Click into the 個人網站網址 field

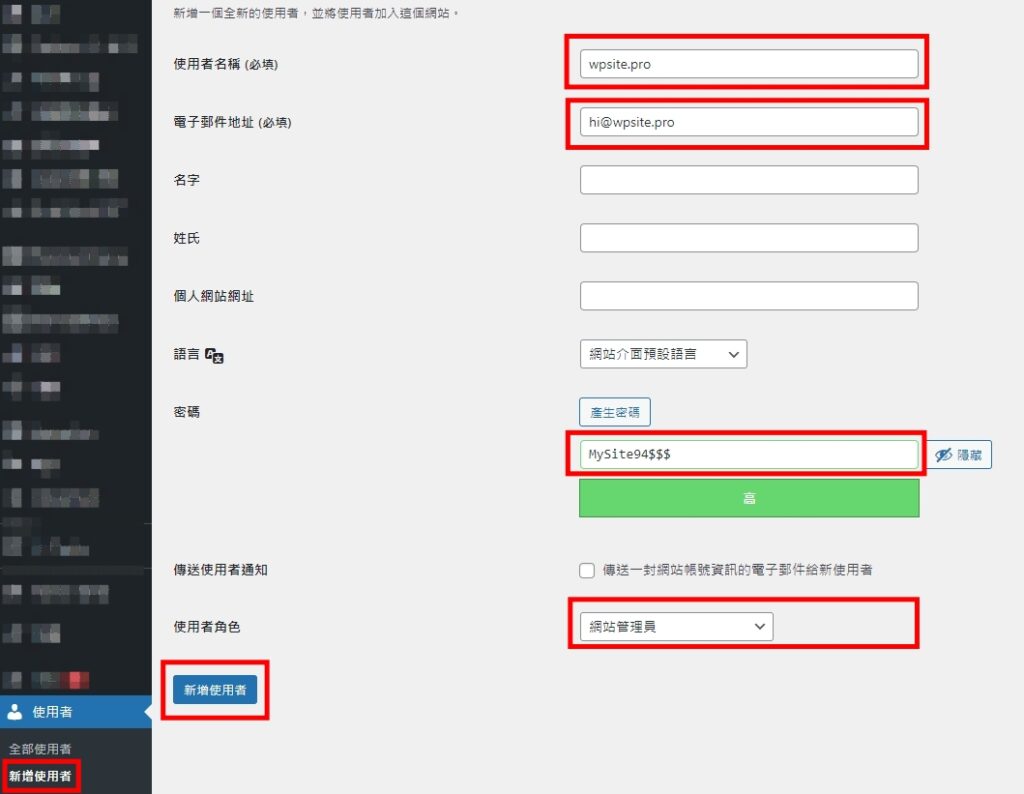748,296
